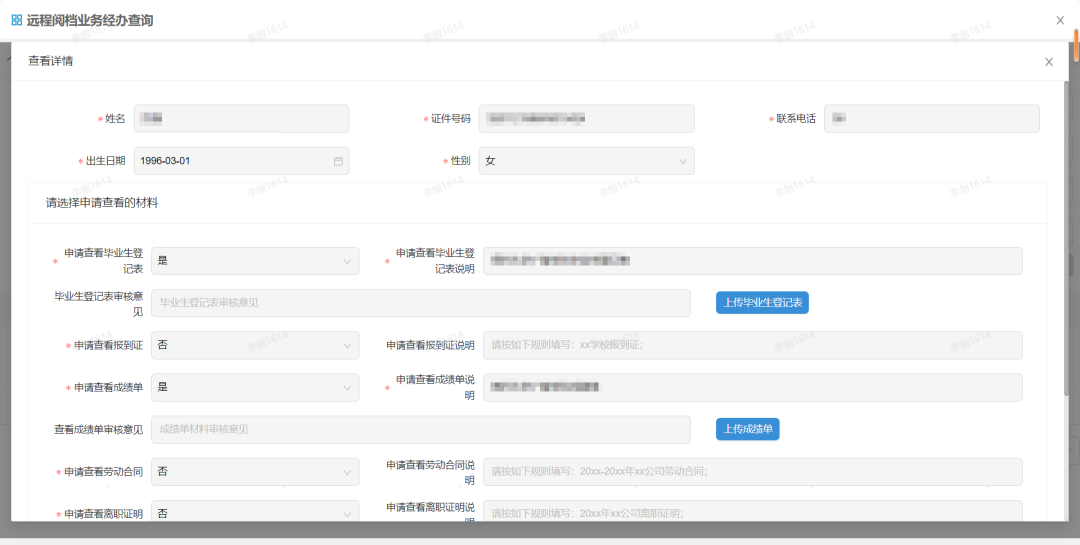
Task: Click the 查看详情 dialog title
Action: [50, 61]
